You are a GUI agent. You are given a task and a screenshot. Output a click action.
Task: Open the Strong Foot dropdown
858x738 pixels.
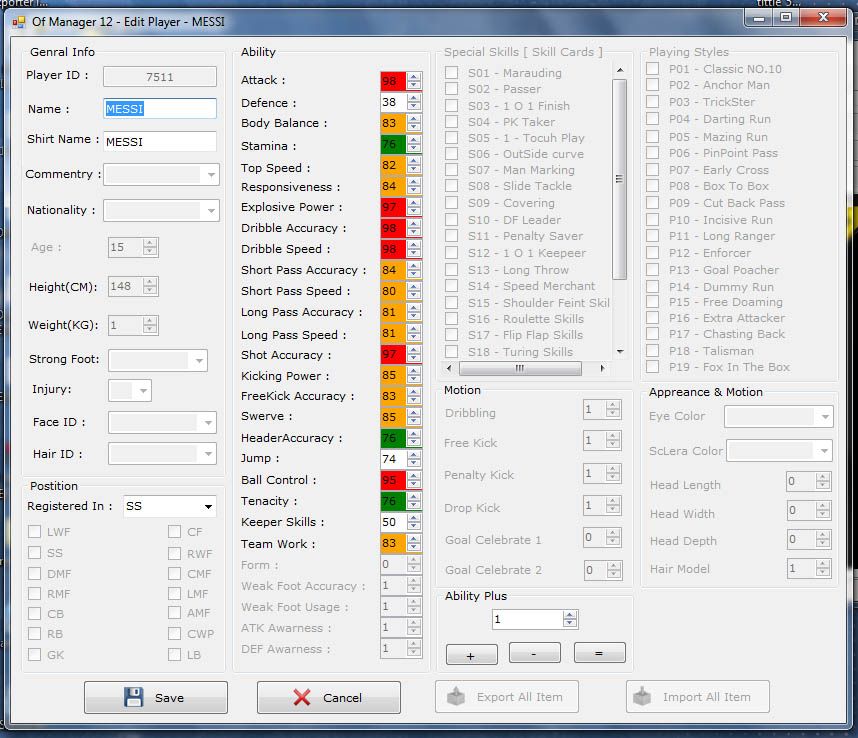[x=199, y=361]
